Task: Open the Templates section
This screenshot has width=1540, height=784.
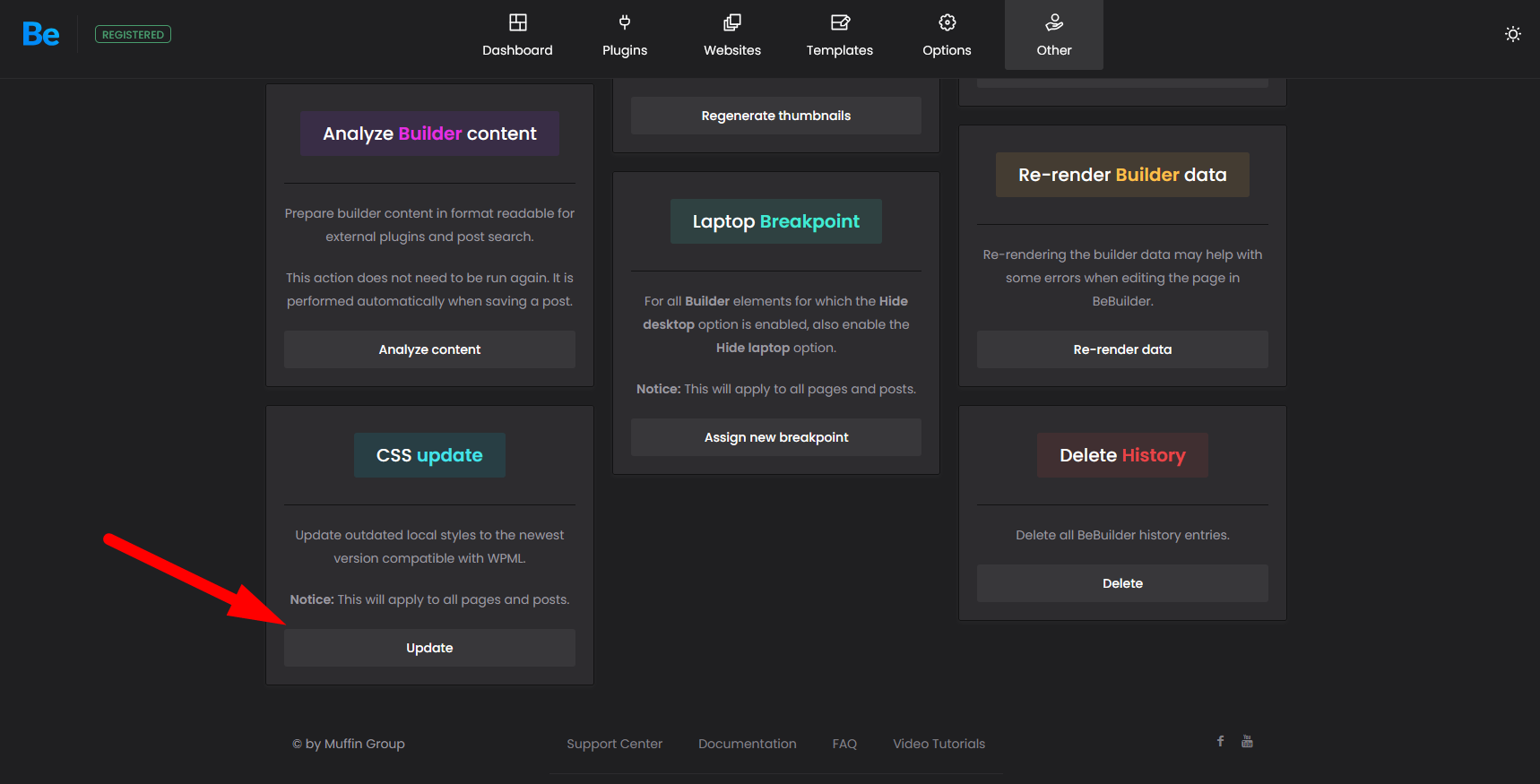Action: click(x=839, y=35)
